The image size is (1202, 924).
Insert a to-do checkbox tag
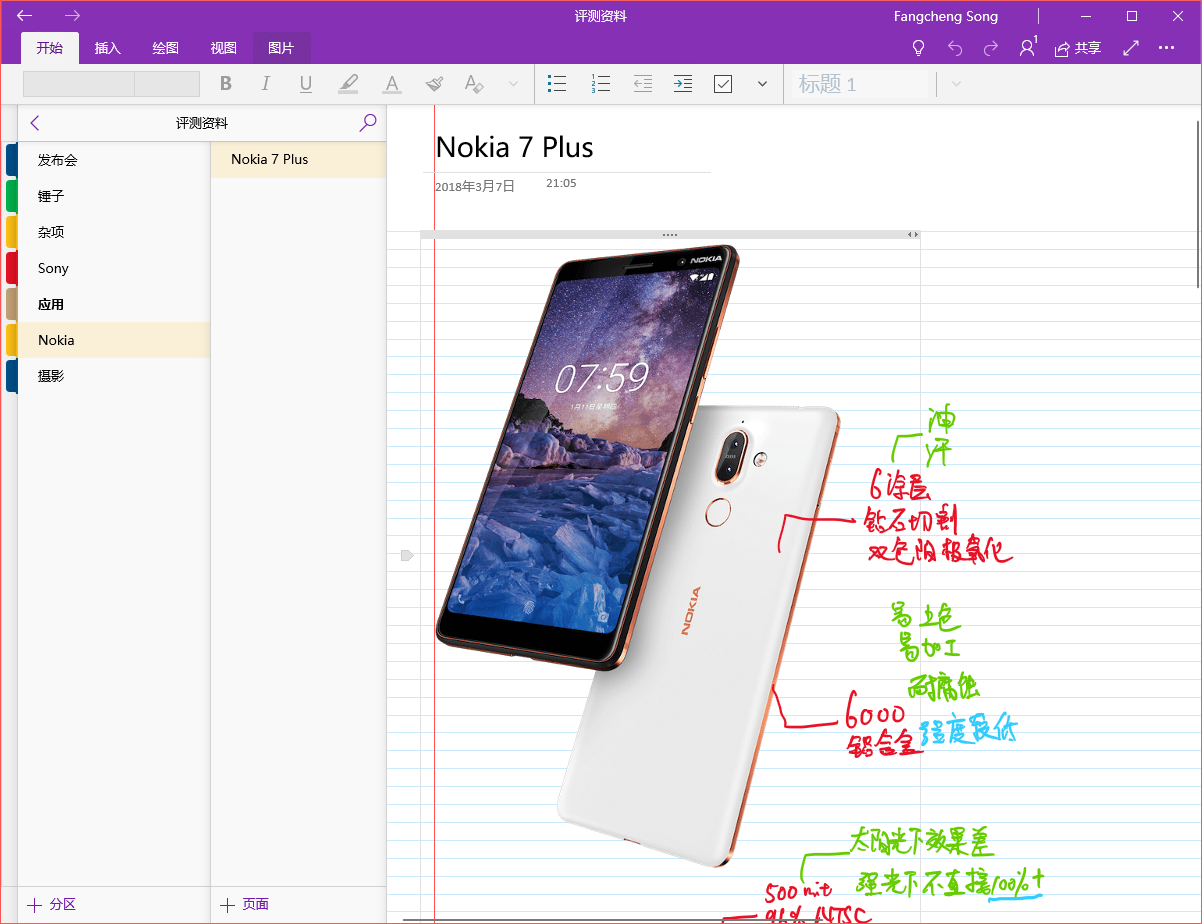[x=723, y=84]
